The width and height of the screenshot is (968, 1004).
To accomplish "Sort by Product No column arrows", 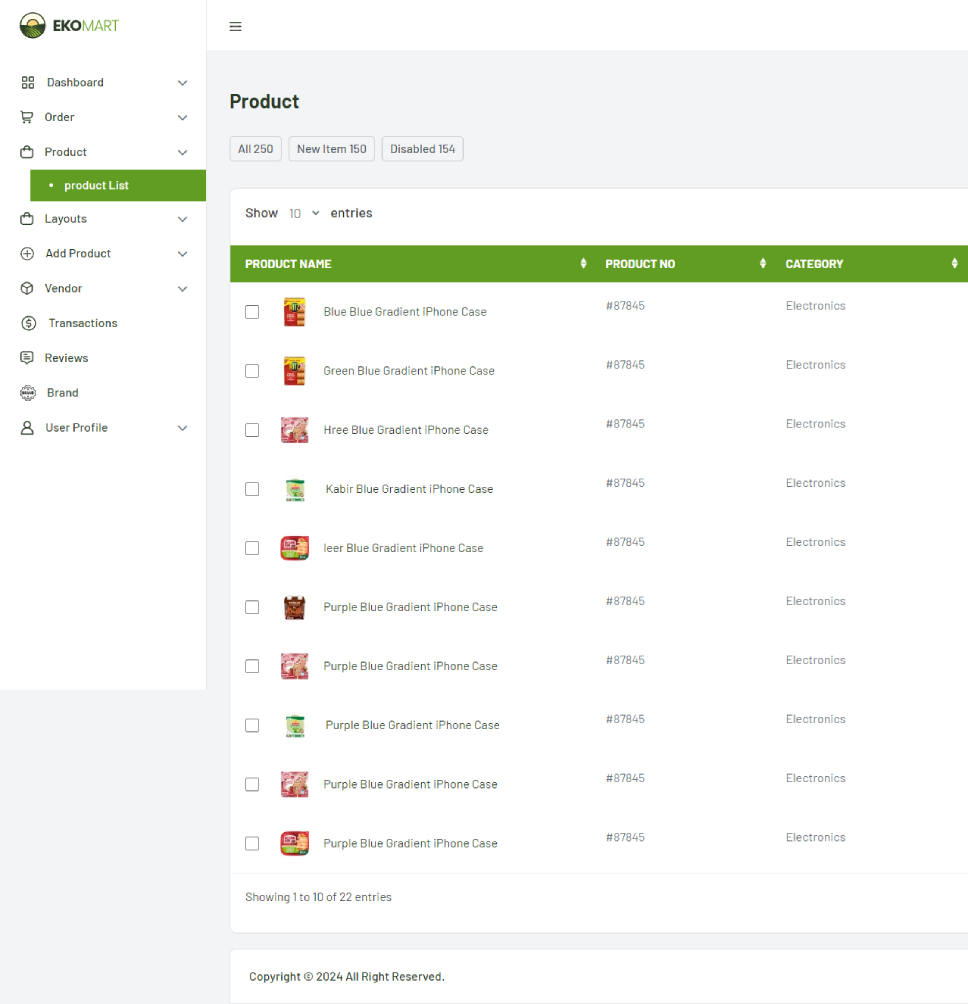I will coord(762,263).
